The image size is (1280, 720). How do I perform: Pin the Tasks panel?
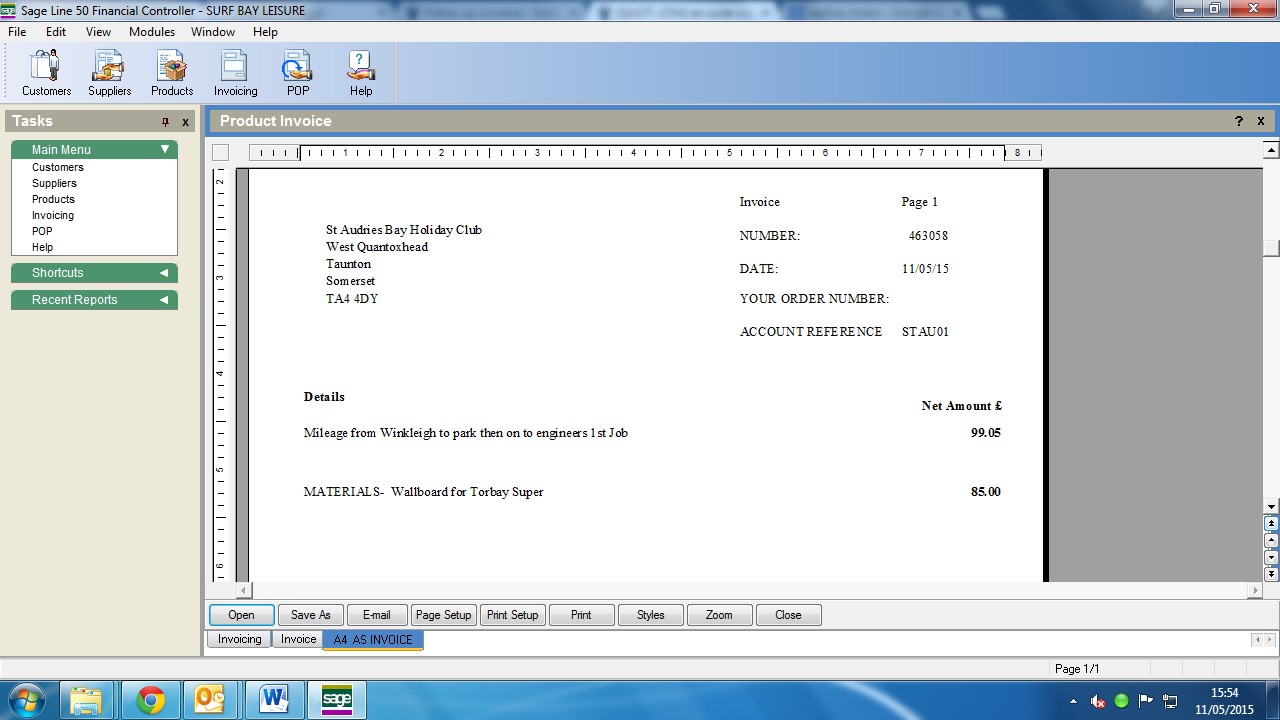166,122
